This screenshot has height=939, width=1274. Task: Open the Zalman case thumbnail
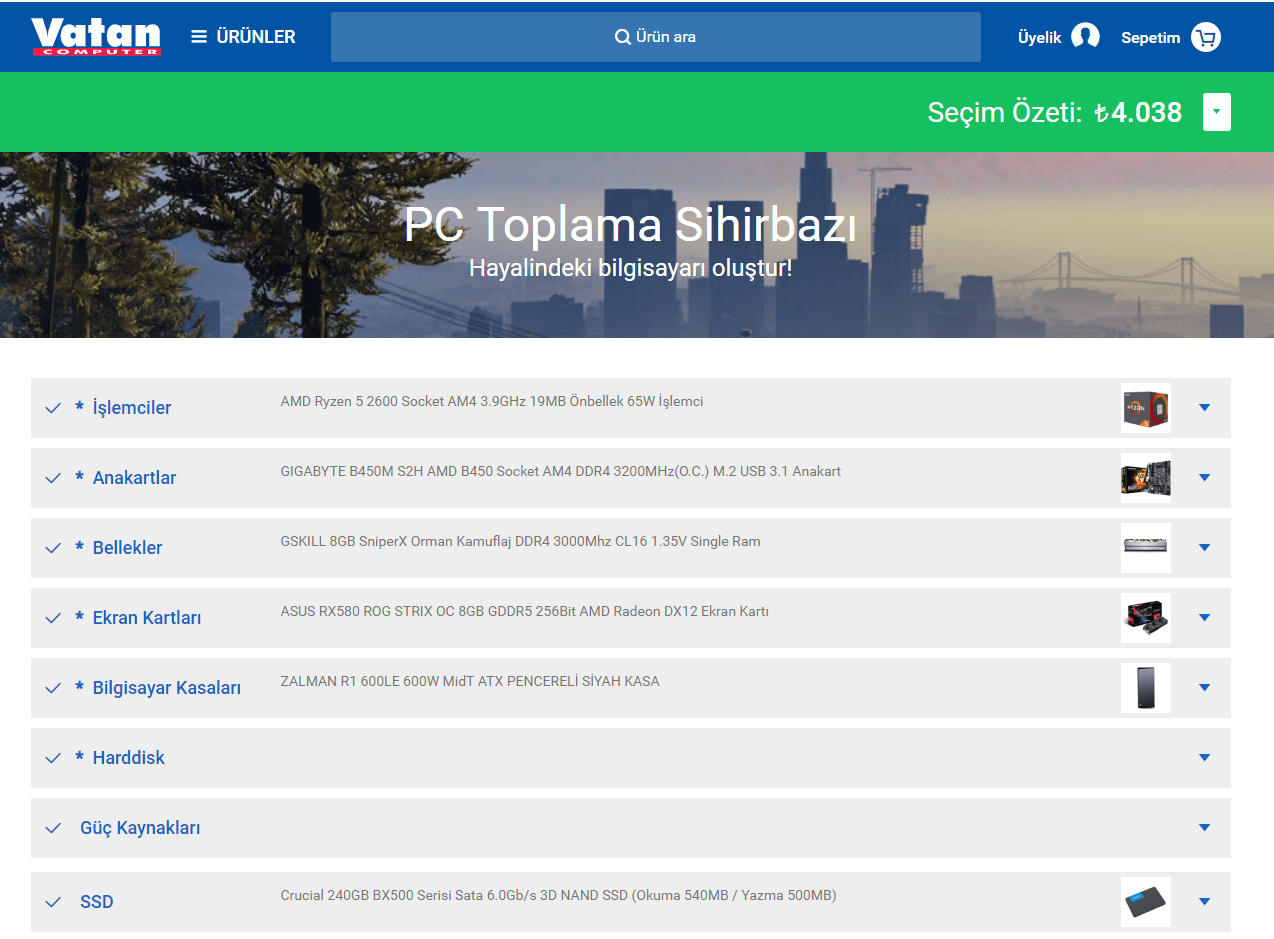[1146, 687]
